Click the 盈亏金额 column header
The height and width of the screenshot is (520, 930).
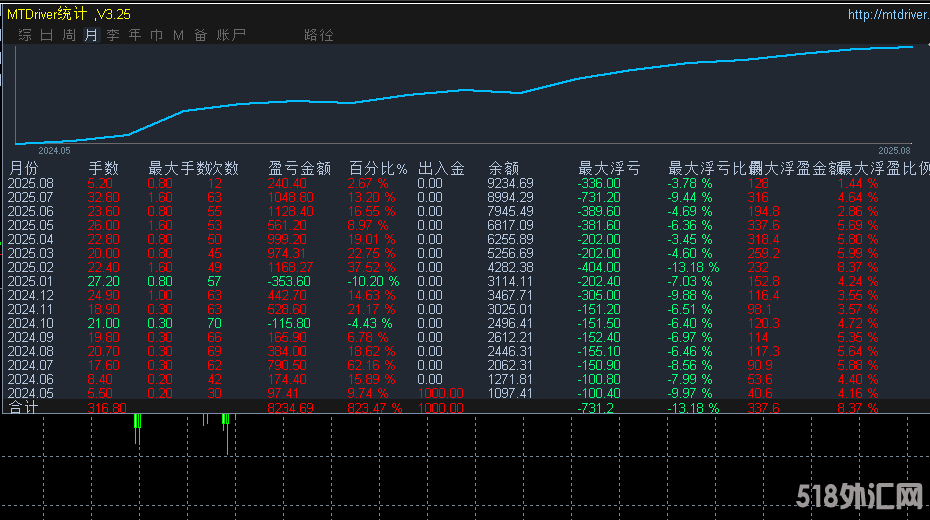pyautogui.click(x=299, y=168)
